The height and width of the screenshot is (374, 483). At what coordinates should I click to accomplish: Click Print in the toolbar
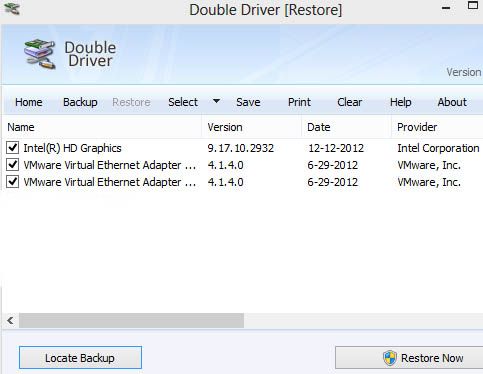tap(299, 102)
